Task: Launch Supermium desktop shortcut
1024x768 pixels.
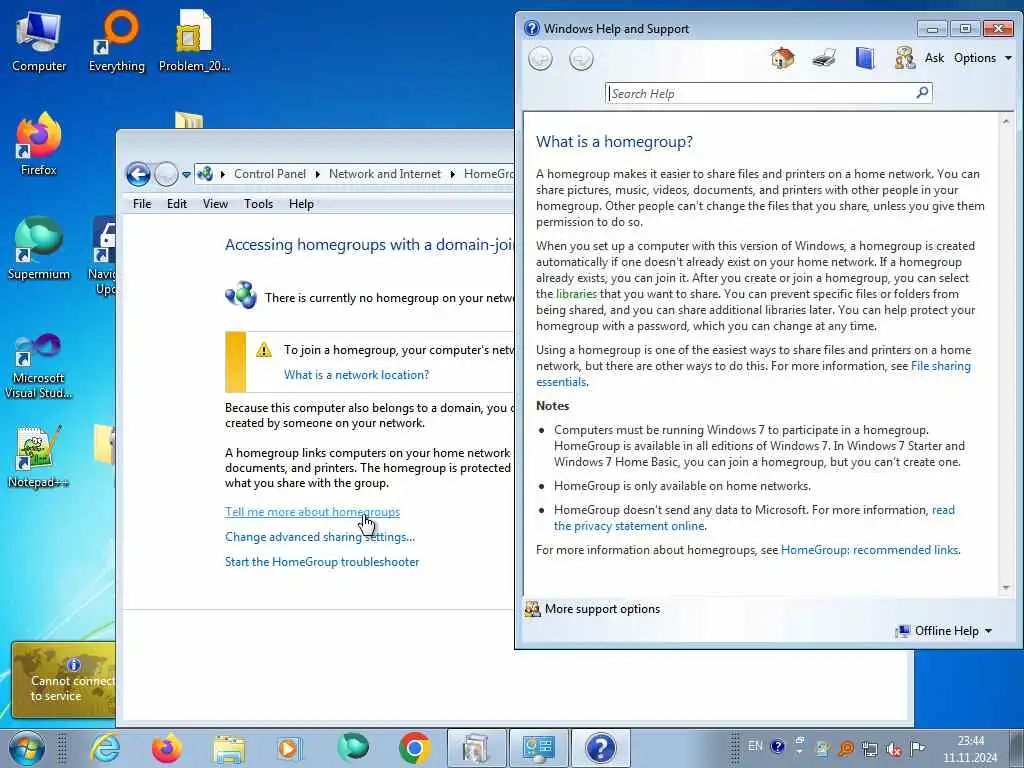Action: [x=39, y=248]
